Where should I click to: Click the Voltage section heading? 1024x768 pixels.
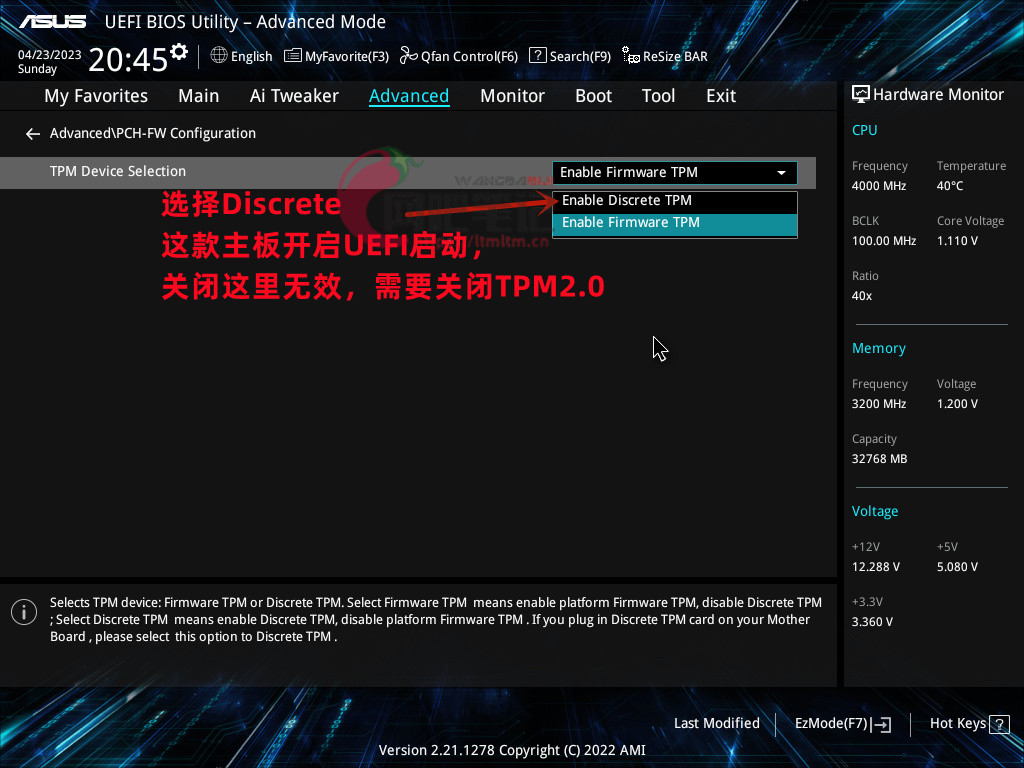pyautogui.click(x=874, y=512)
